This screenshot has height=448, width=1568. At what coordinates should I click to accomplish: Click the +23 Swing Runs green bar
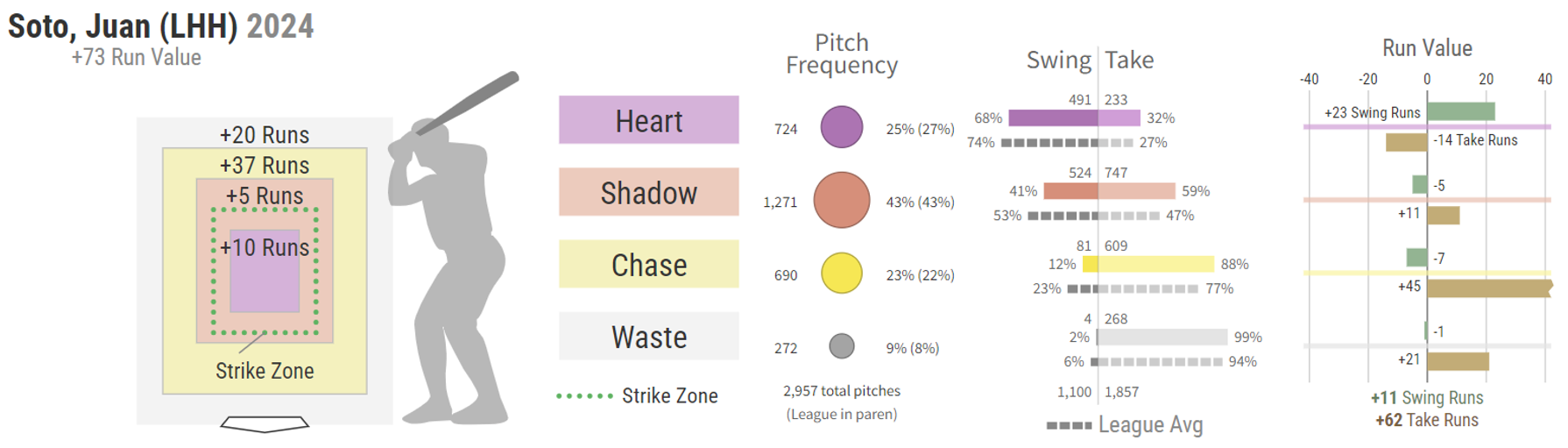(x=1460, y=111)
